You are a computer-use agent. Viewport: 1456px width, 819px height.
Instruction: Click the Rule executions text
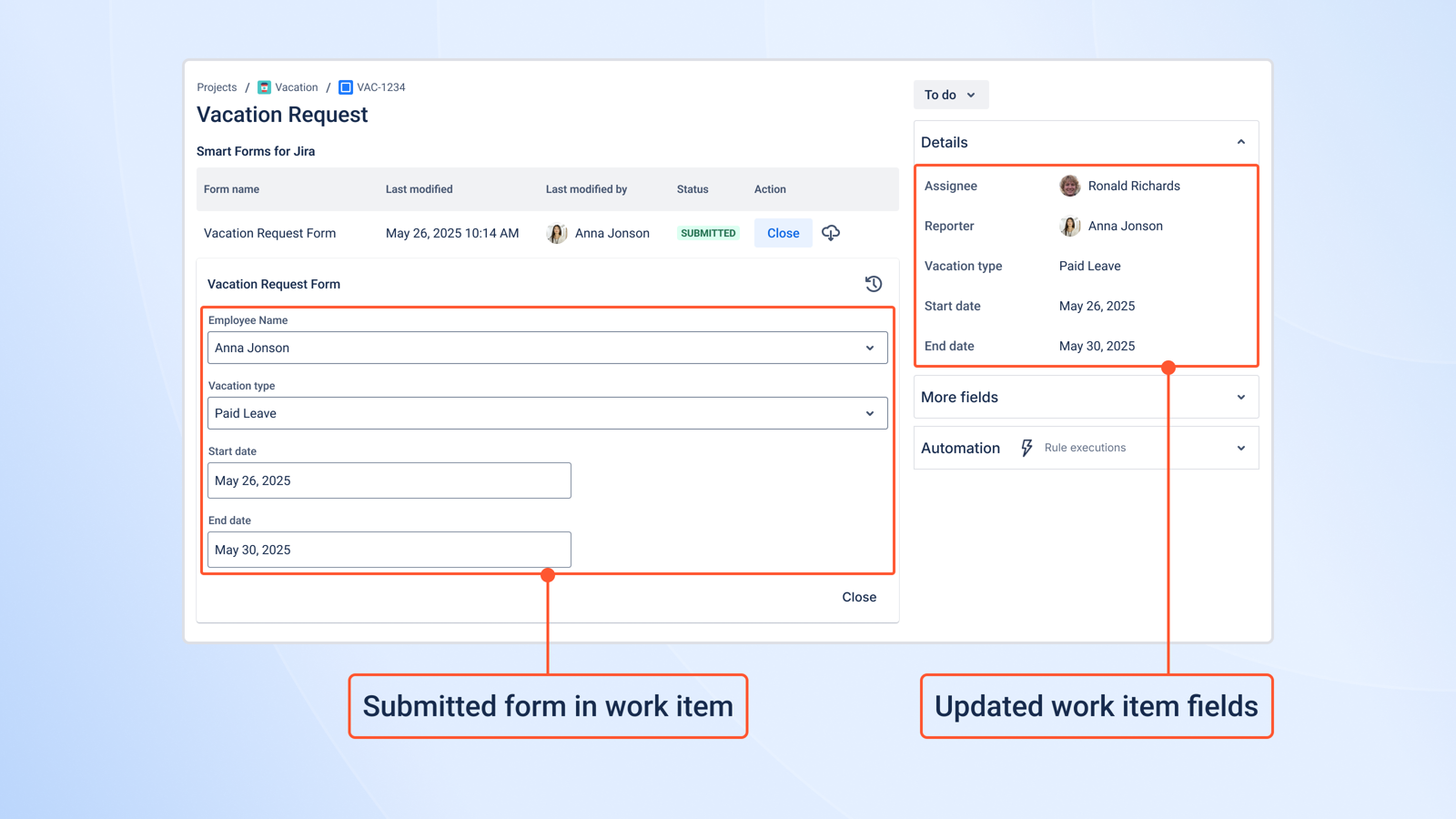pos(1086,448)
